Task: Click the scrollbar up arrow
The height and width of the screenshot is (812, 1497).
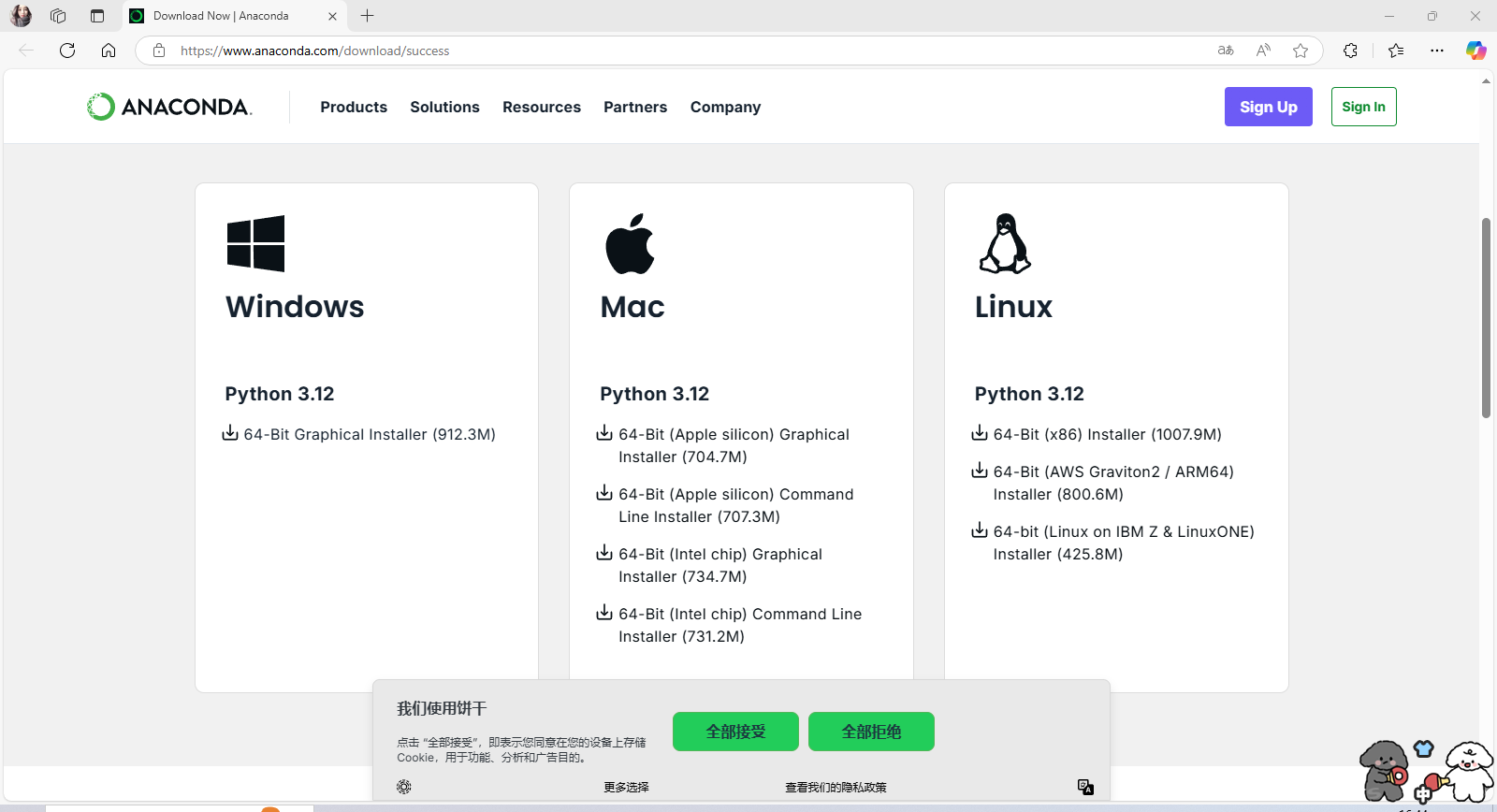Action: click(x=1486, y=81)
